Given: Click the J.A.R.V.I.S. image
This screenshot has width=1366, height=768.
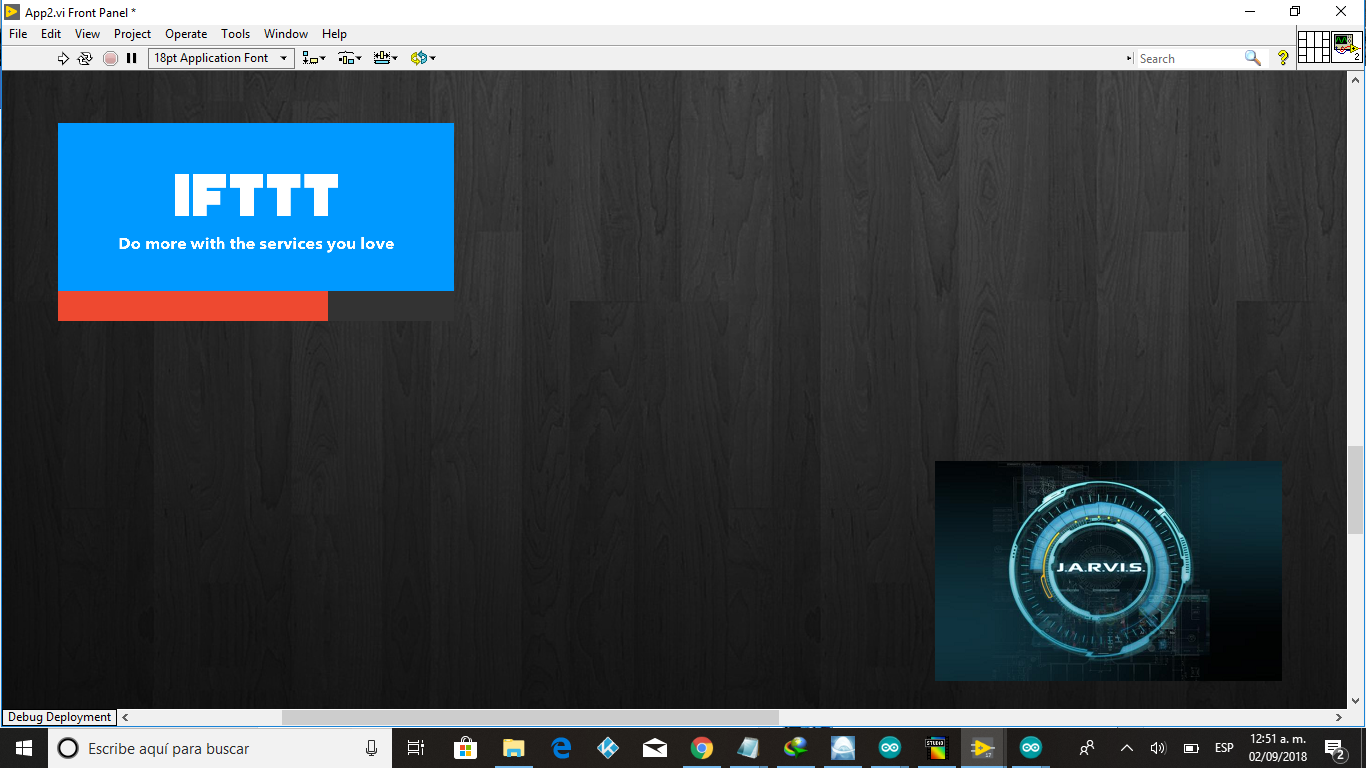Looking at the screenshot, I should click(x=1108, y=571).
